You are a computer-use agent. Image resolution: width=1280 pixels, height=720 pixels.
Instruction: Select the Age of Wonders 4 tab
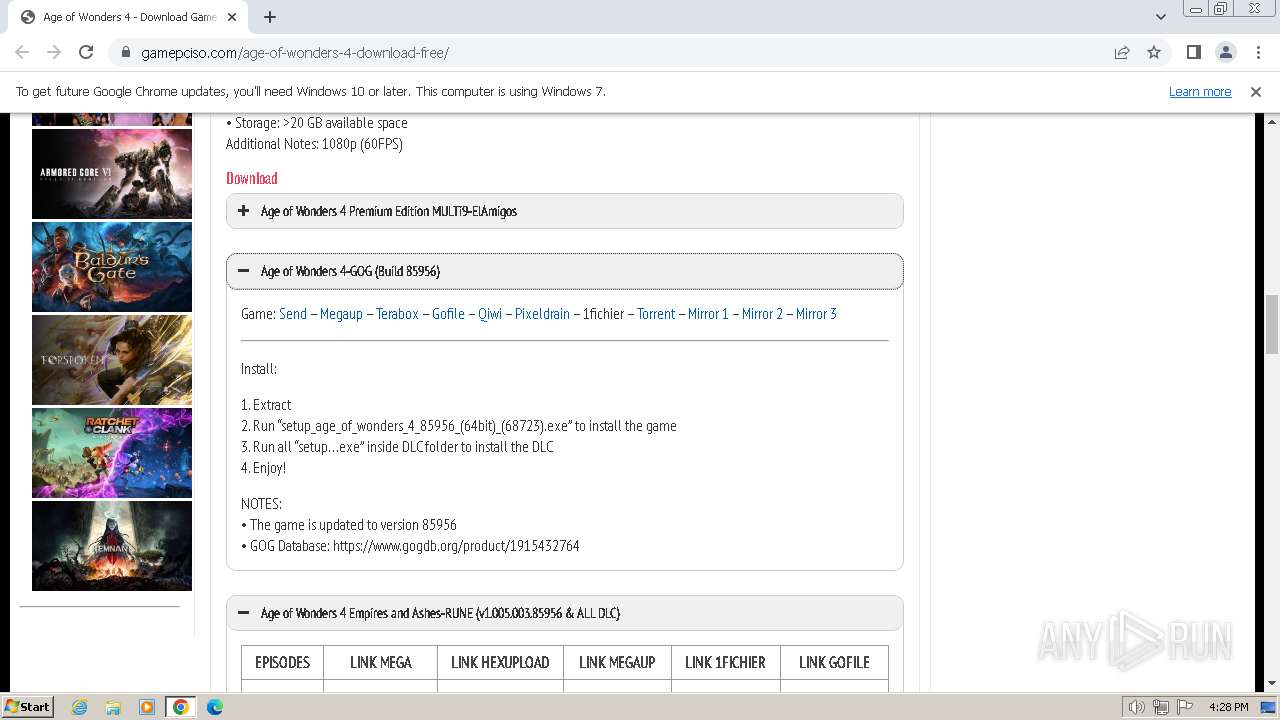[128, 17]
